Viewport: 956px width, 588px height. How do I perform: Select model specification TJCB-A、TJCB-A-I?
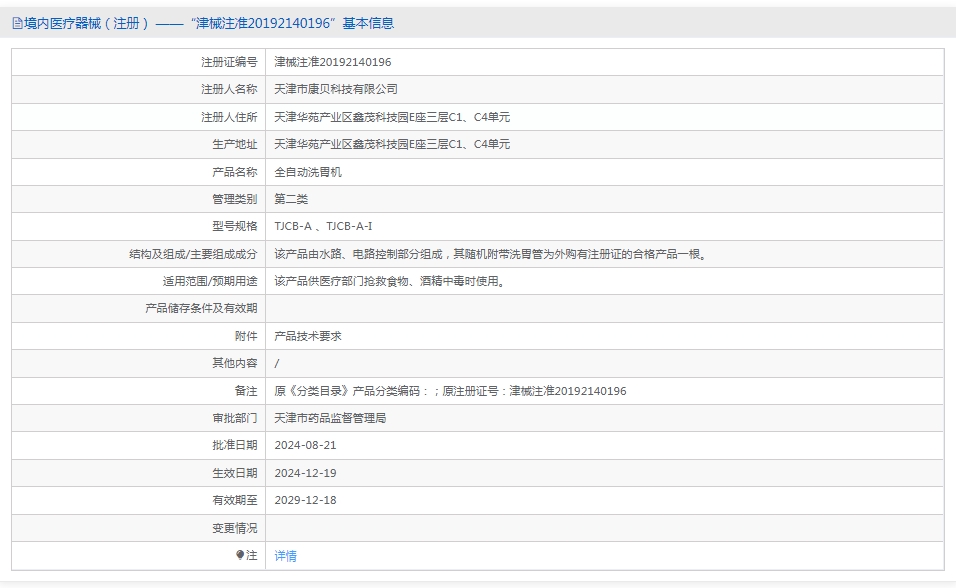pyautogui.click(x=323, y=226)
